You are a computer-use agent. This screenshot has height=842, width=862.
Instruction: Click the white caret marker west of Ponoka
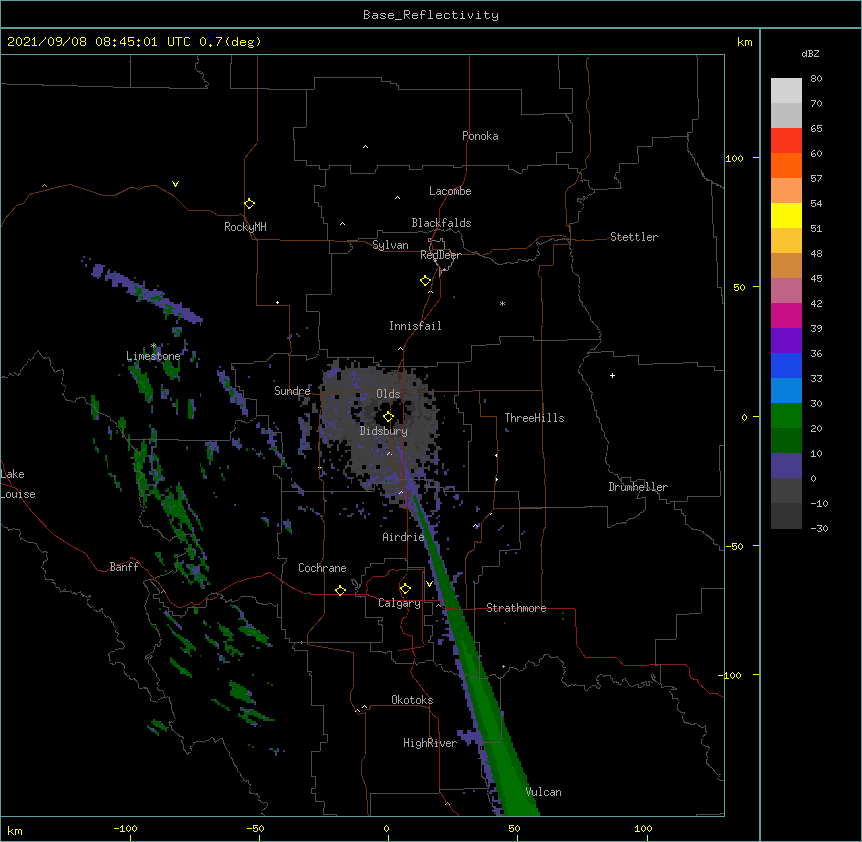tap(365, 147)
